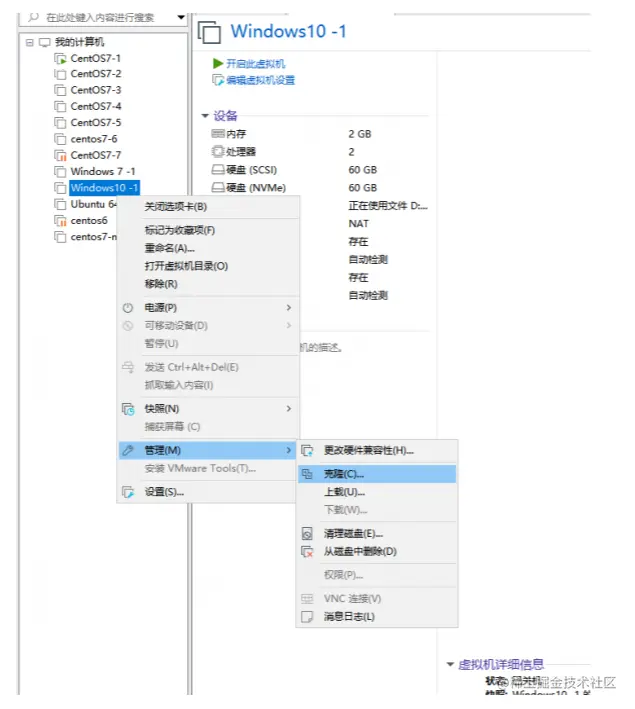Click the 正在使用文件 D:... value
The width and height of the screenshot is (635, 709).
pos(388,206)
